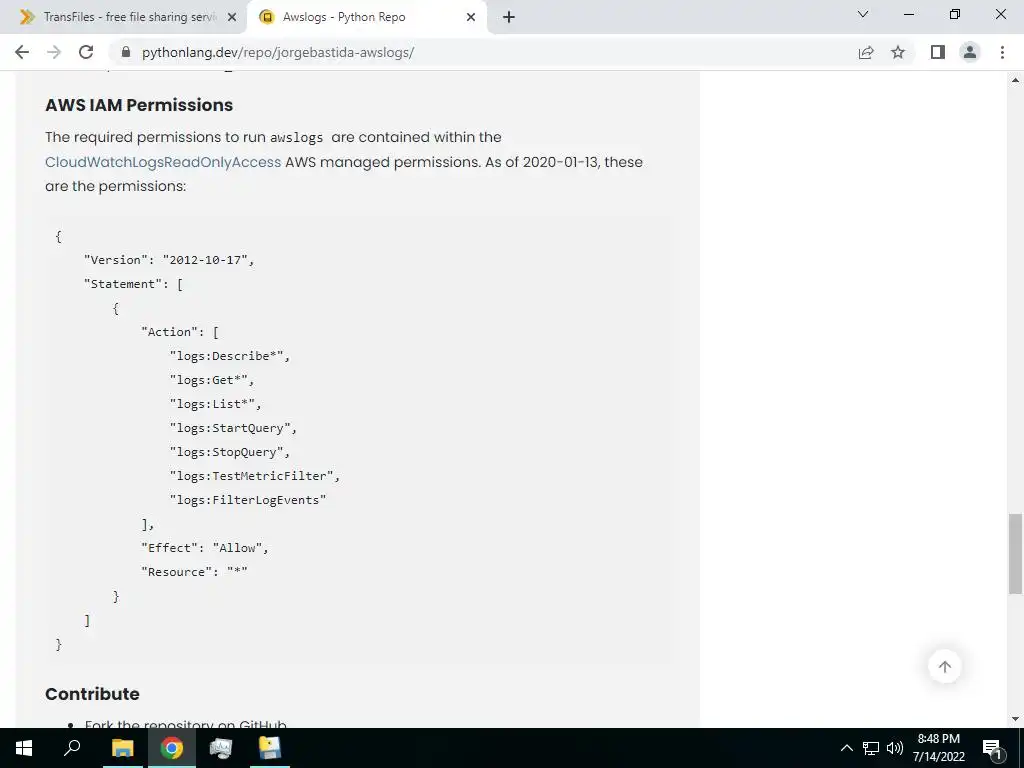The width and height of the screenshot is (1024, 768).
Task: Jump to top with arrow button
Action: pyautogui.click(x=944, y=666)
